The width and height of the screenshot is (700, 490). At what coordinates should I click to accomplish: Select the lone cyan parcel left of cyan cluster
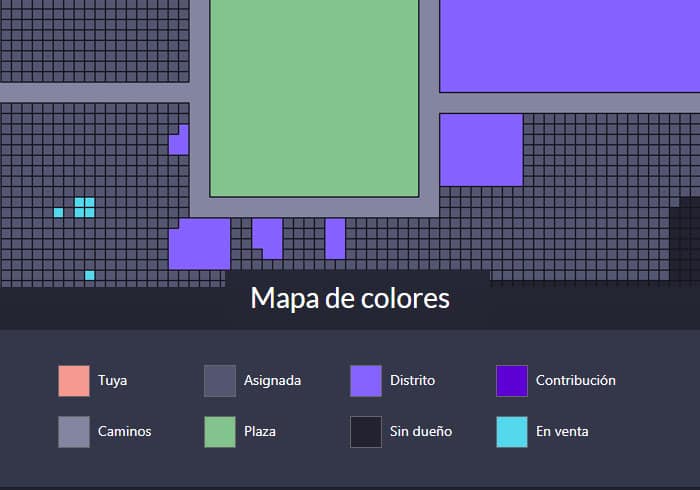[58, 212]
